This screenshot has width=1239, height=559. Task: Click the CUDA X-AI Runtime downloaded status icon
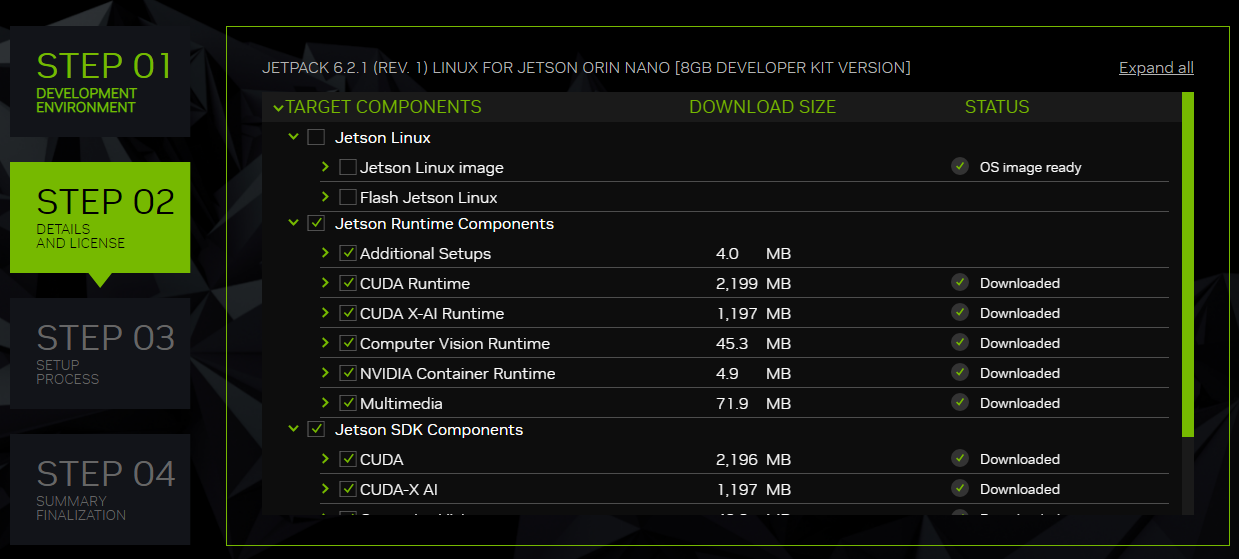(x=960, y=313)
